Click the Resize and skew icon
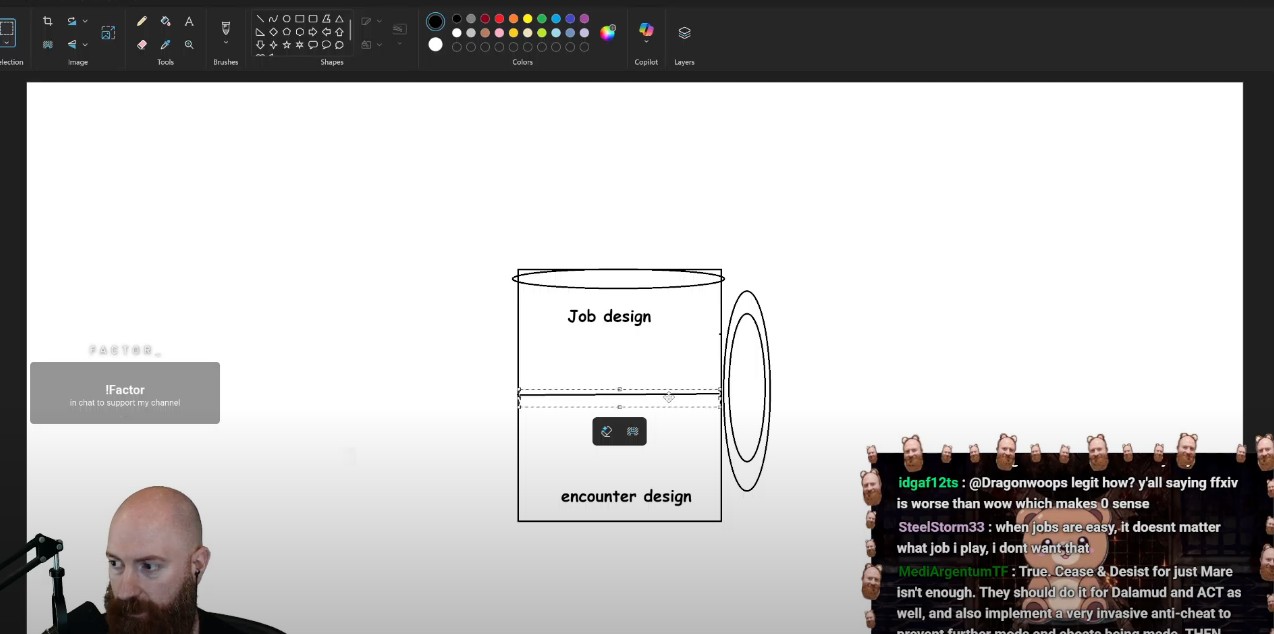 point(108,33)
